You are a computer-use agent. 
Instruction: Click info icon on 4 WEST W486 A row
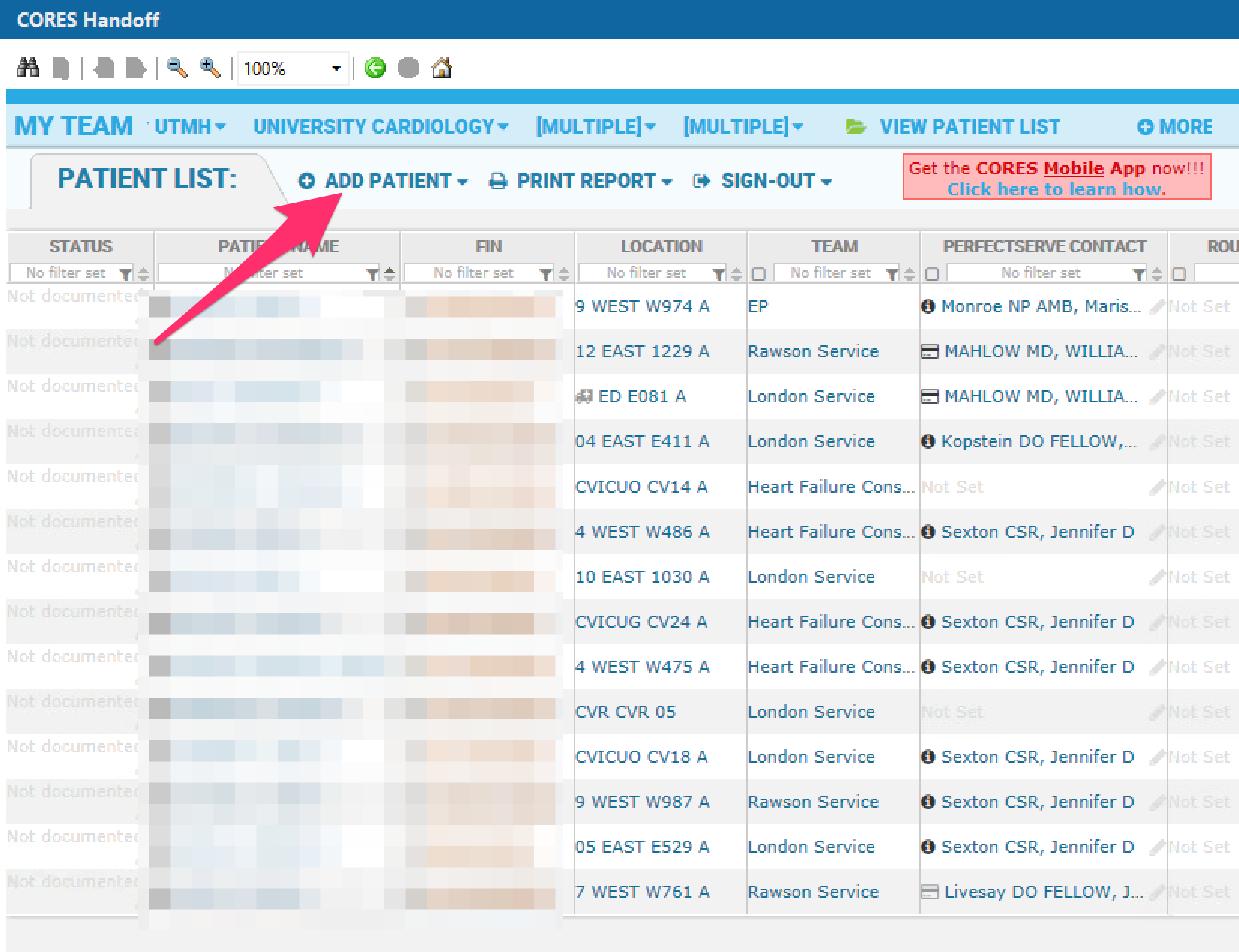[928, 532]
